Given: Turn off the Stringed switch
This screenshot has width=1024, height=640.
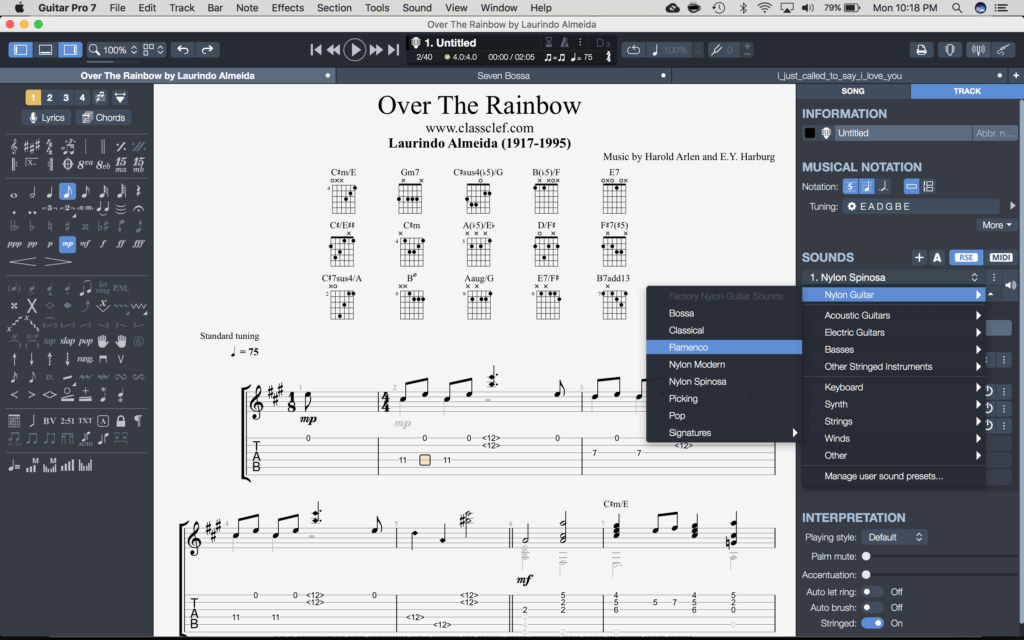Looking at the screenshot, I should click(872, 623).
